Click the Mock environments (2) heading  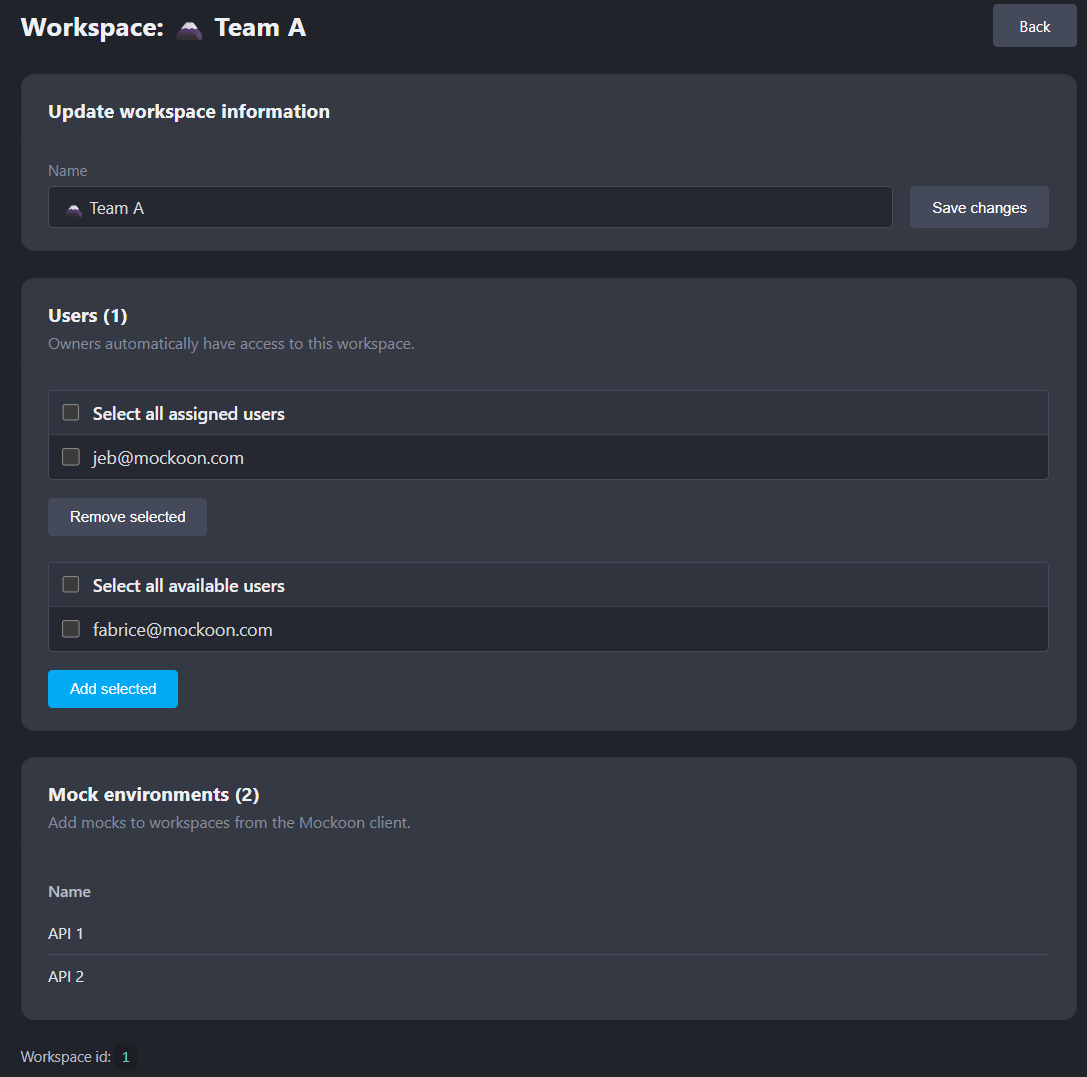(153, 795)
